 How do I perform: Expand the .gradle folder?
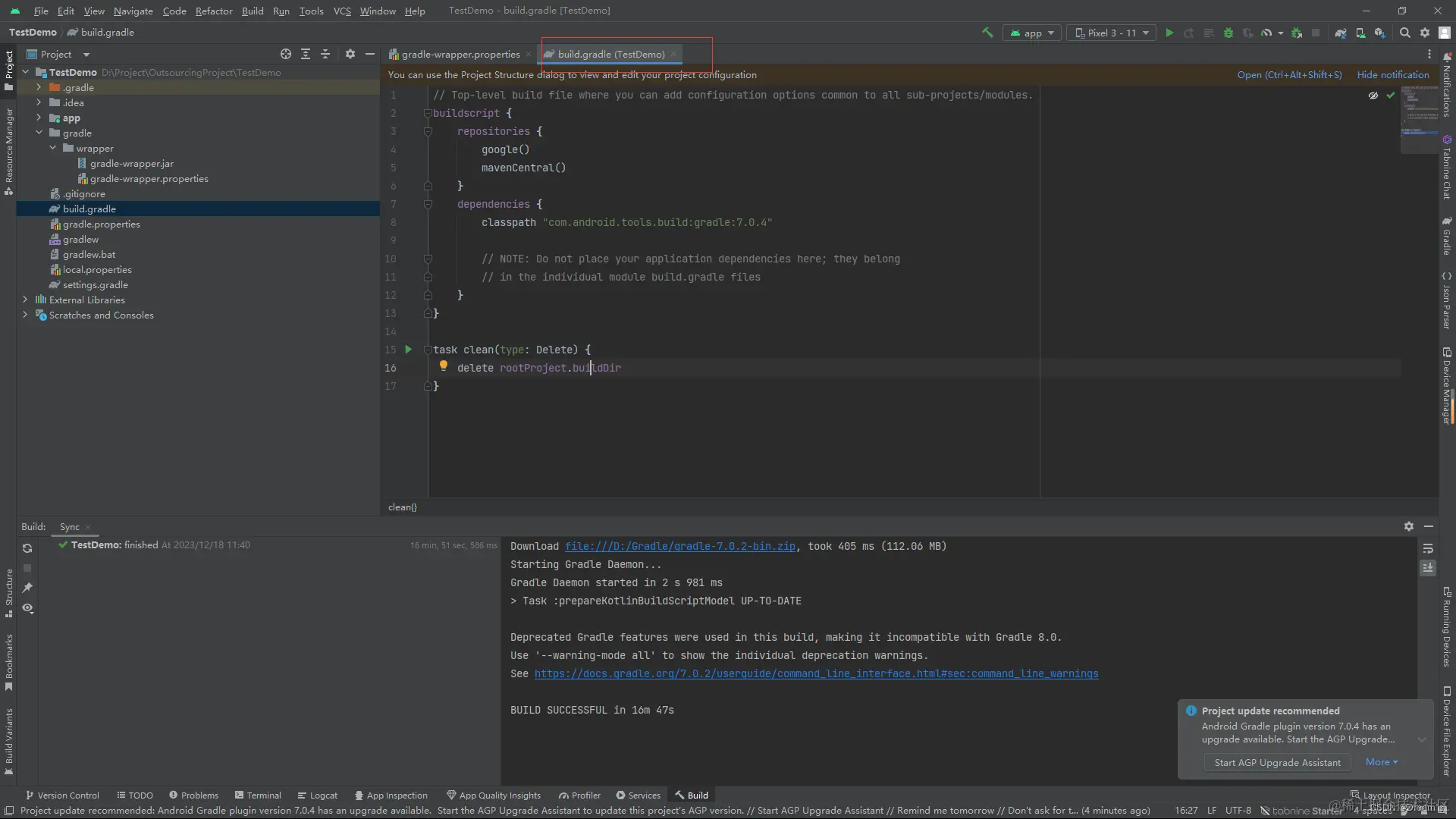coord(39,87)
